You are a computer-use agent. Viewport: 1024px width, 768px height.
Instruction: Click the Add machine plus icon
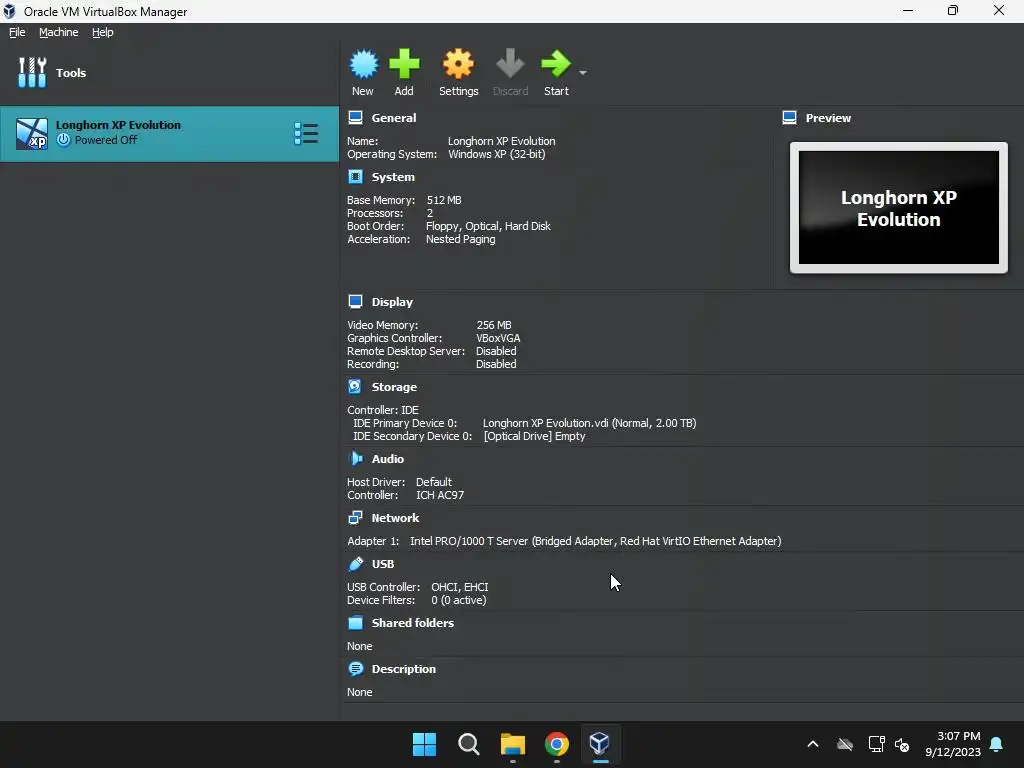(x=404, y=64)
